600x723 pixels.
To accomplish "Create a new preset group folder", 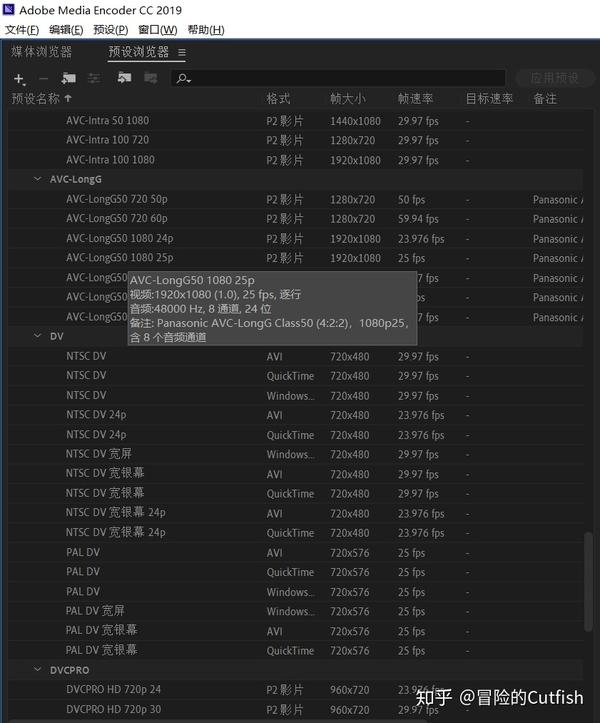I will tap(69, 78).
